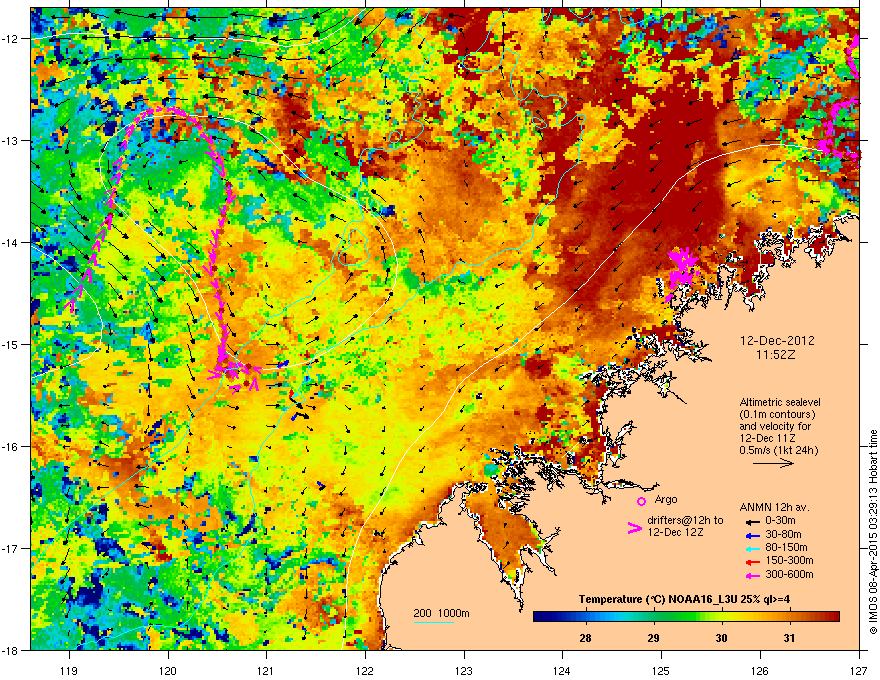Click the magenta drifters chevron symbol in legend
This screenshot has width=880, height=680.
634,528
